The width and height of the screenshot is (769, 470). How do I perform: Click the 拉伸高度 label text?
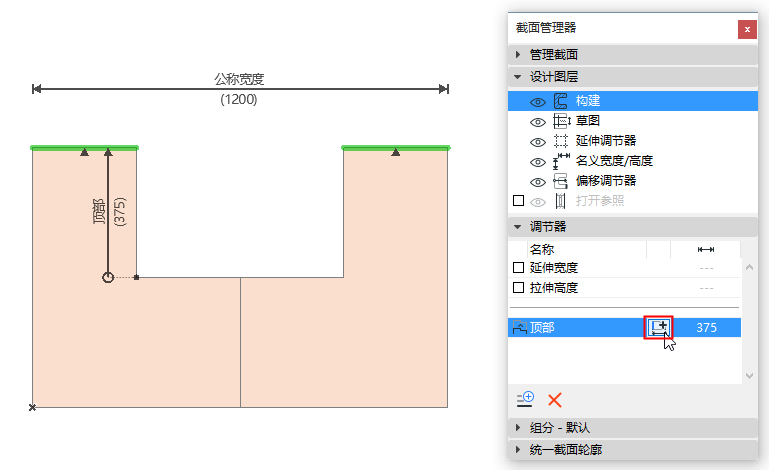point(554,288)
